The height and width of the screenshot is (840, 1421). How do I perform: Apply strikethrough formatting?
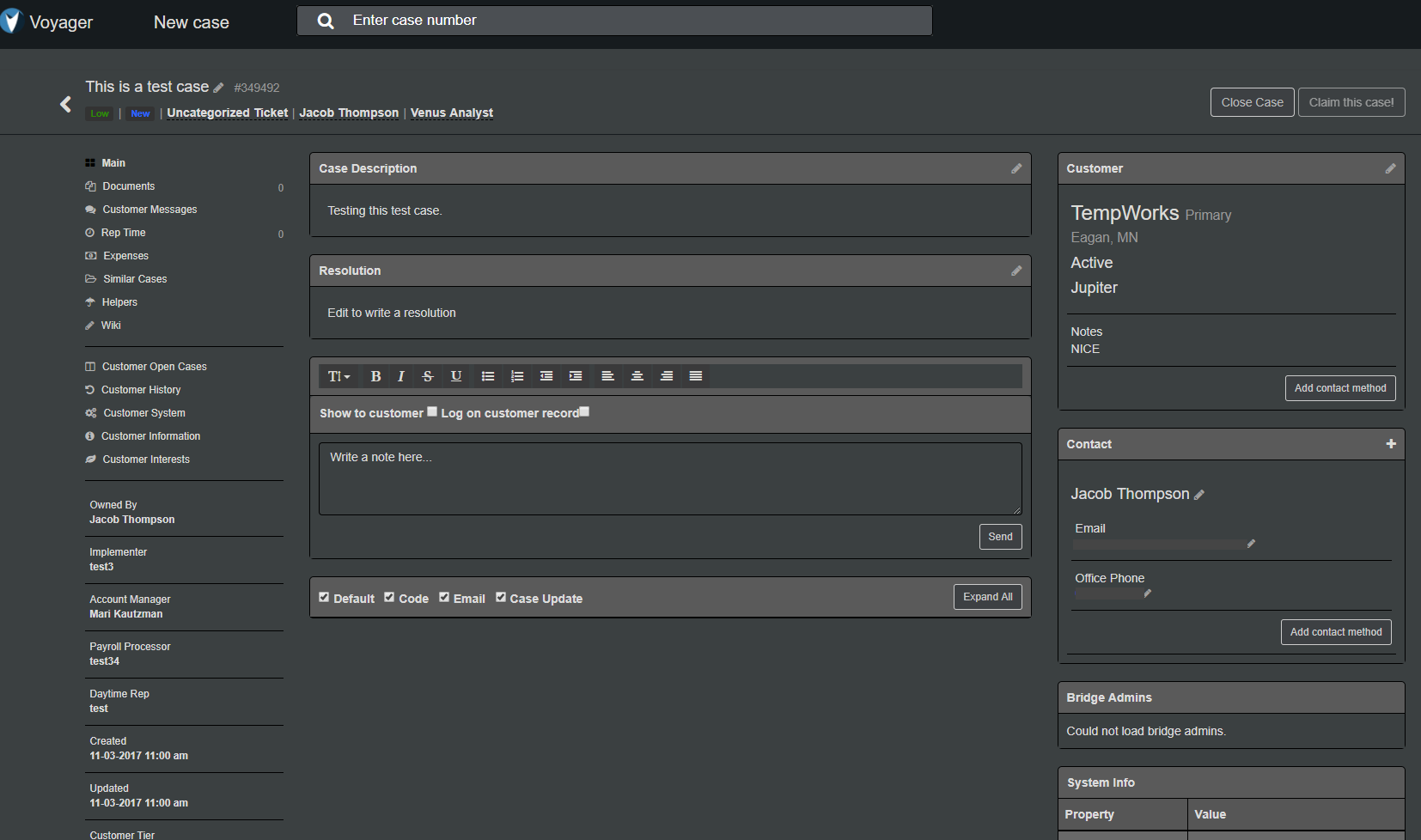point(428,376)
